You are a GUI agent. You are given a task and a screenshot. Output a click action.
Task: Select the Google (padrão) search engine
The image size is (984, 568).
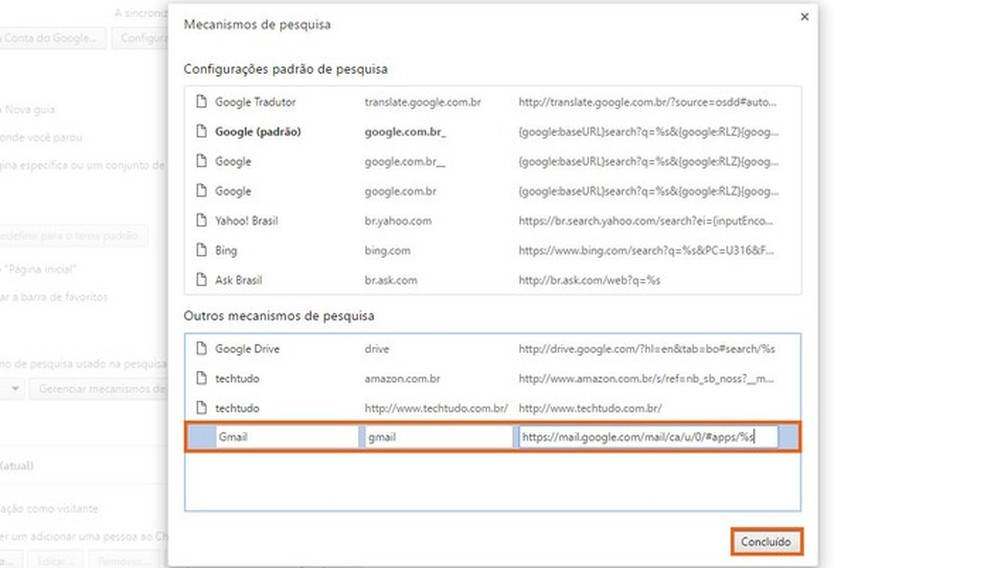(493, 131)
